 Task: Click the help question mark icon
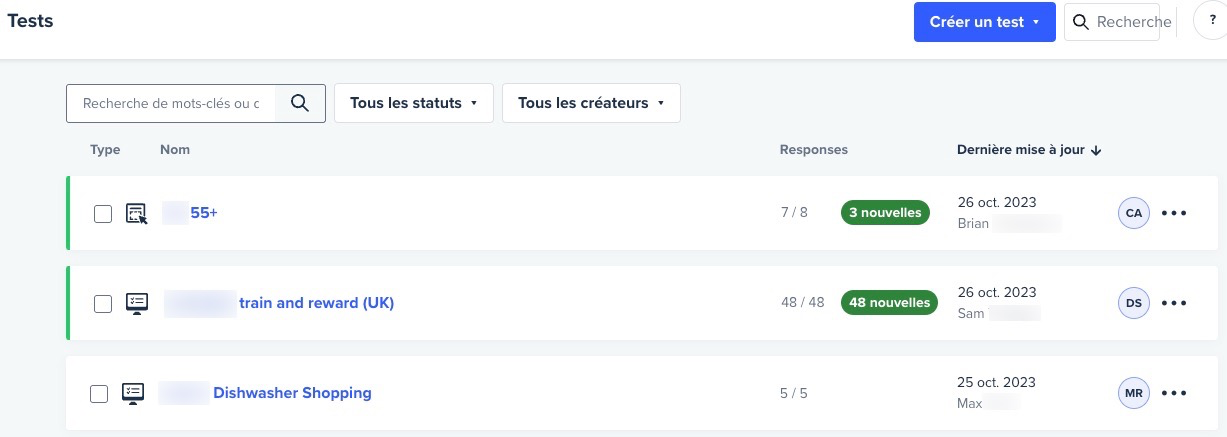pyautogui.click(x=1212, y=21)
